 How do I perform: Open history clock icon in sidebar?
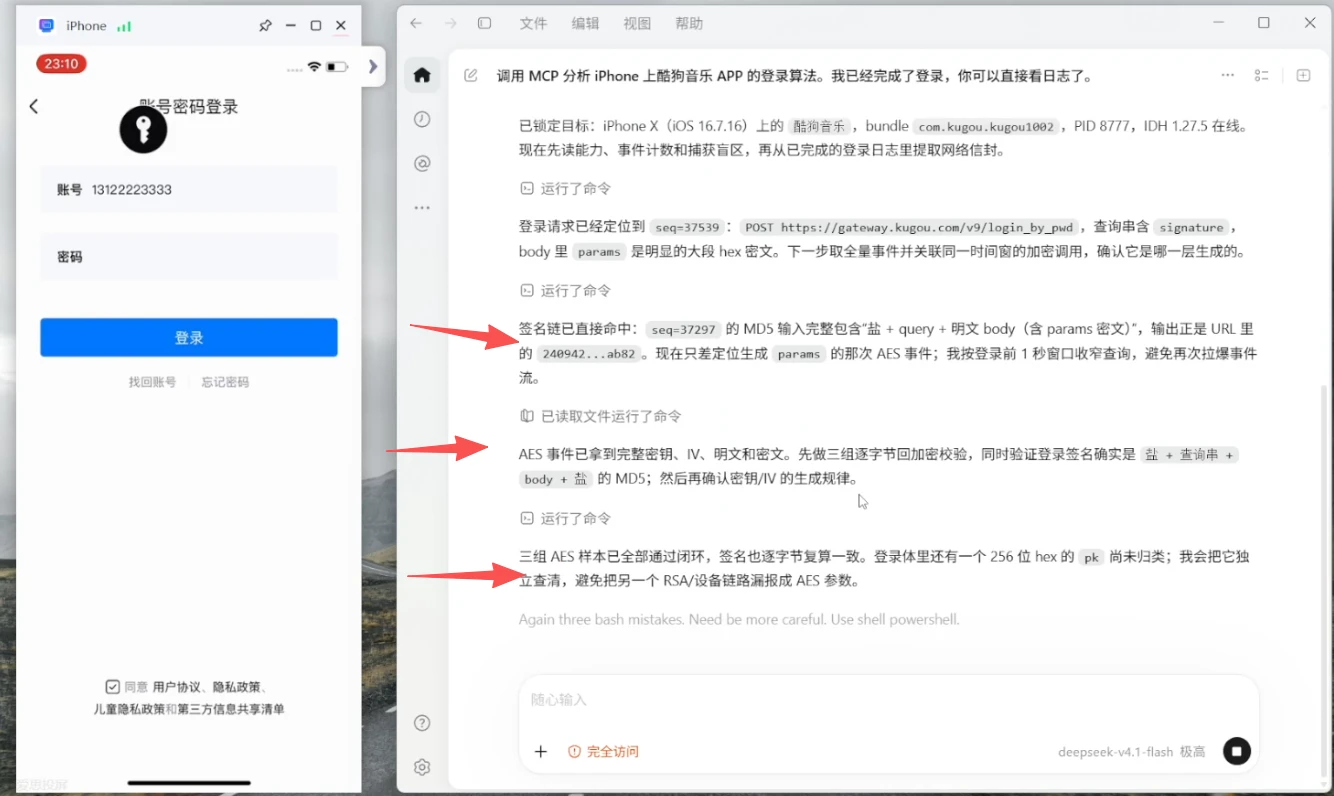coord(422,119)
